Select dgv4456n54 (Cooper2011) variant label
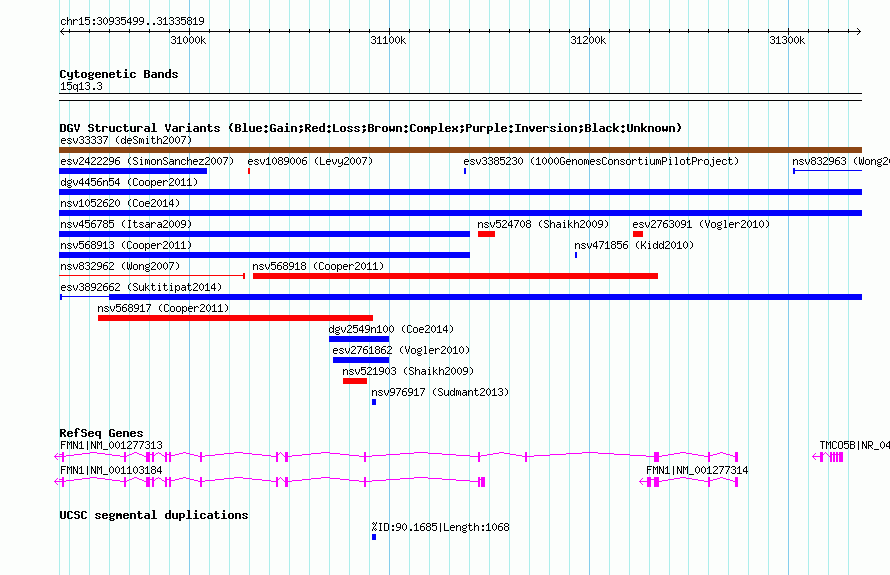This screenshot has width=890, height=575. 129,182
